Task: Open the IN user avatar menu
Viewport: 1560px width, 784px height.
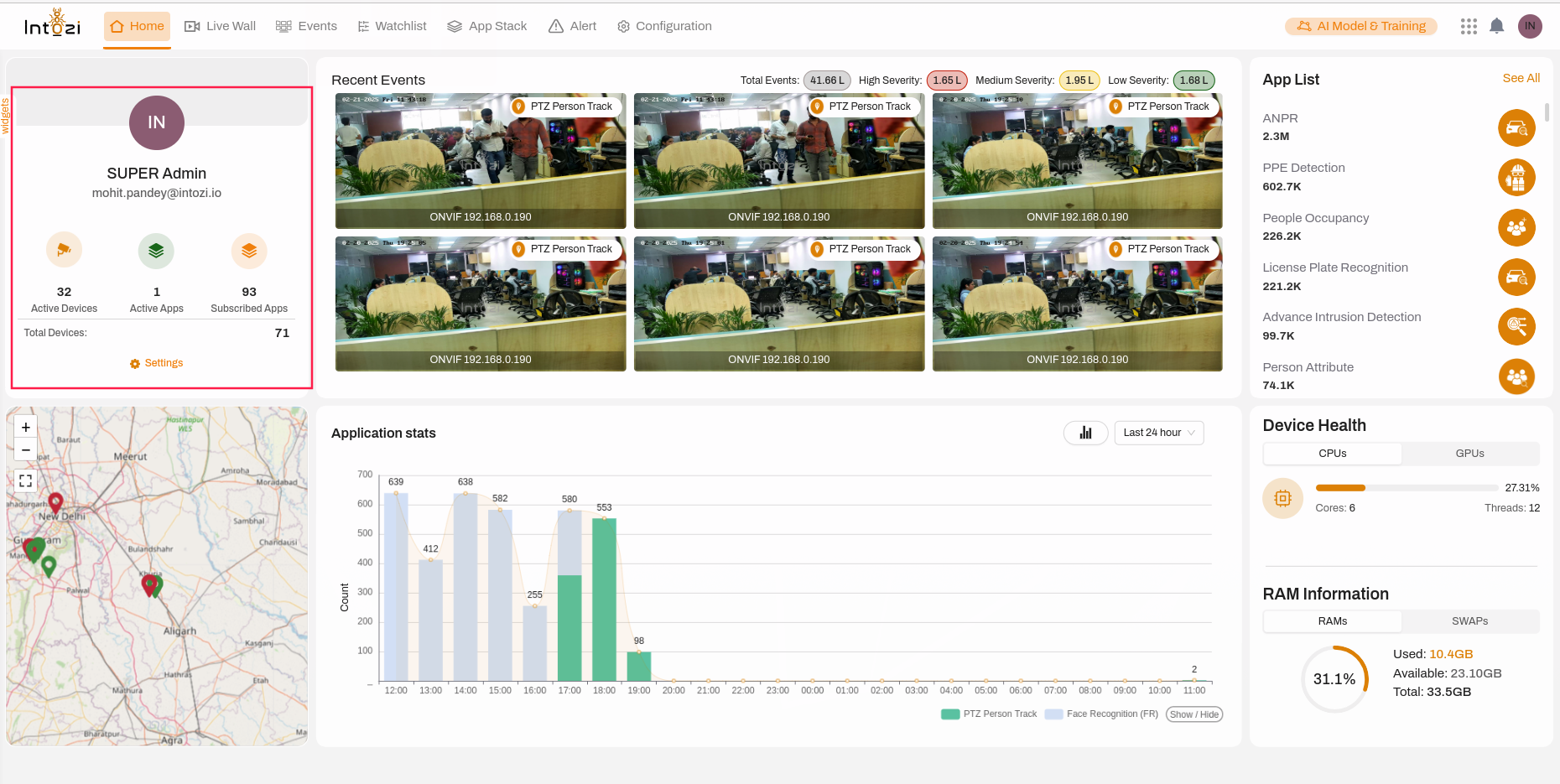Action: 1530,26
